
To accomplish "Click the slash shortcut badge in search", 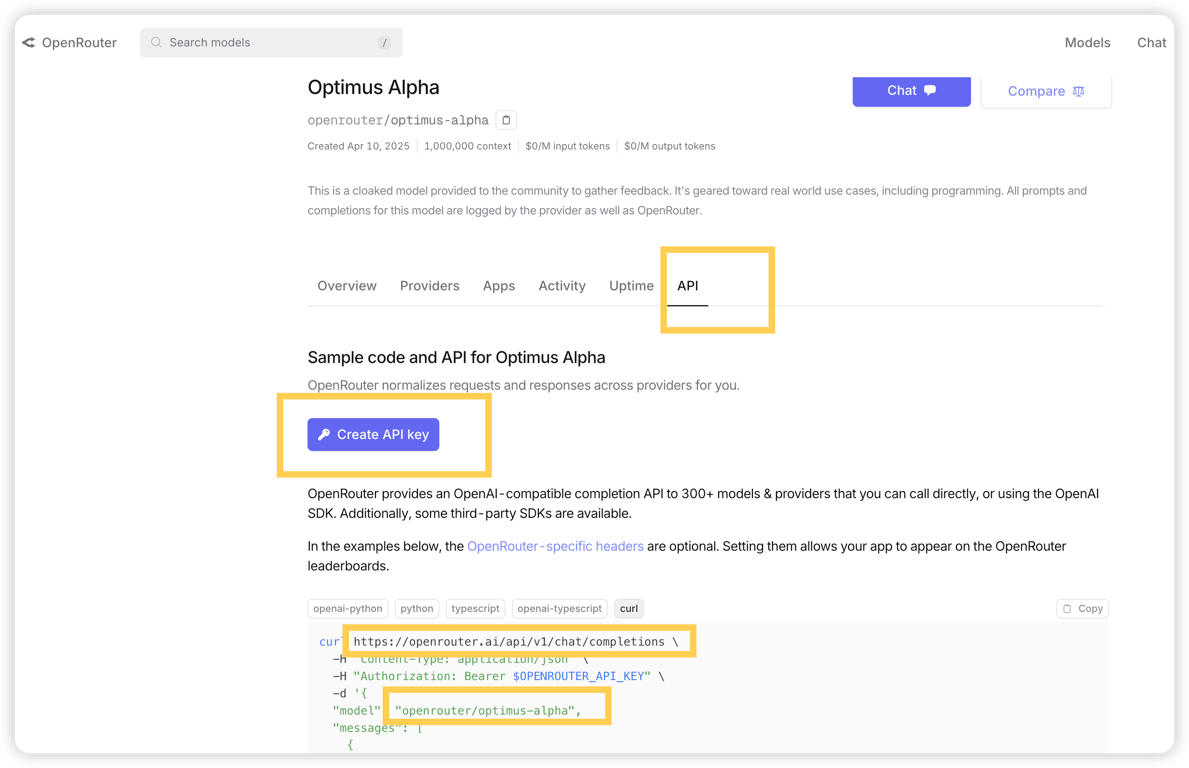I will coord(384,43).
